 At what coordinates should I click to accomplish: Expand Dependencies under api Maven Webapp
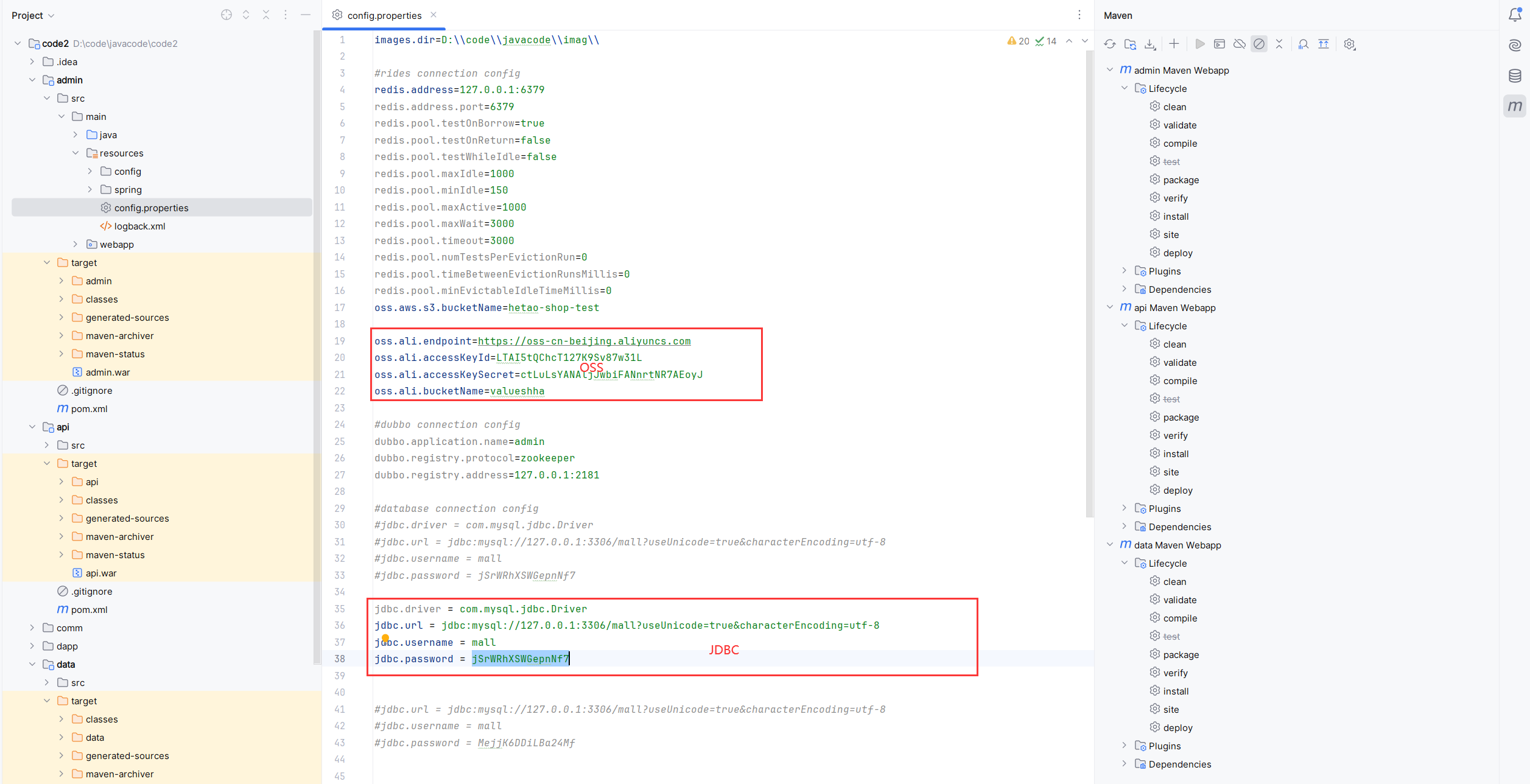(x=1125, y=527)
